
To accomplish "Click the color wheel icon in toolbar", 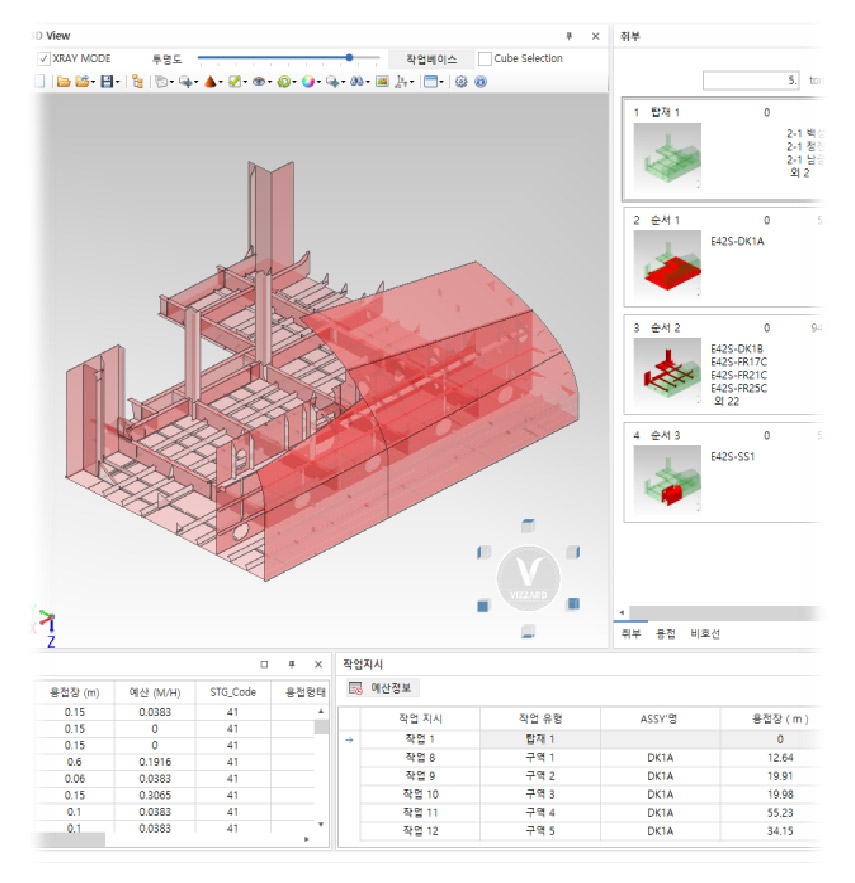I will tap(308, 82).
